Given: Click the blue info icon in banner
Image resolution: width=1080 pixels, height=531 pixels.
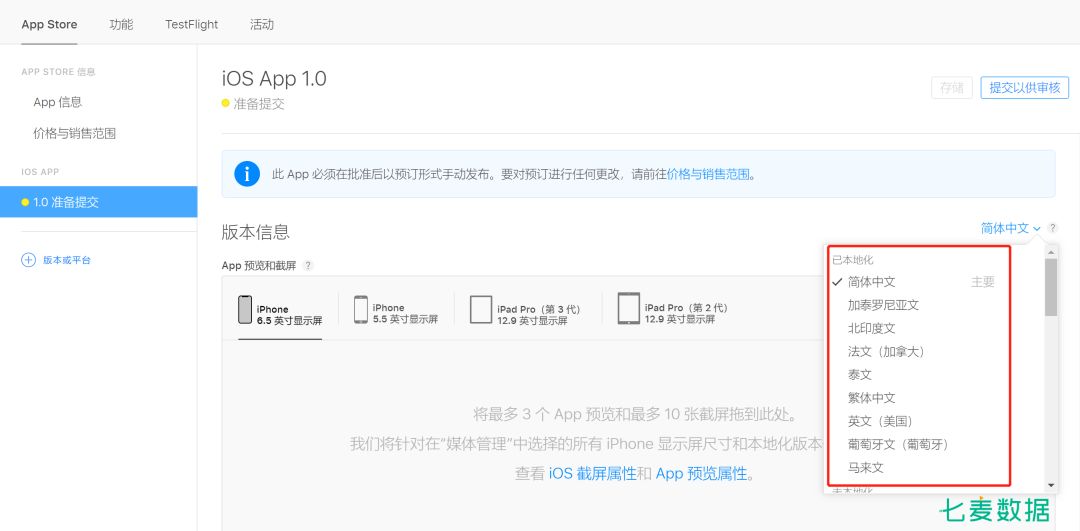Looking at the screenshot, I should [x=247, y=174].
